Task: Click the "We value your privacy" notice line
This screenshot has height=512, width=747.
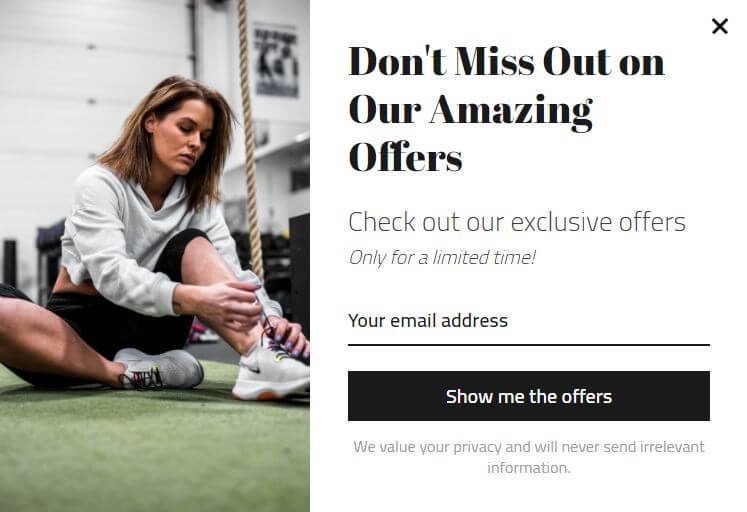Action: click(x=529, y=447)
